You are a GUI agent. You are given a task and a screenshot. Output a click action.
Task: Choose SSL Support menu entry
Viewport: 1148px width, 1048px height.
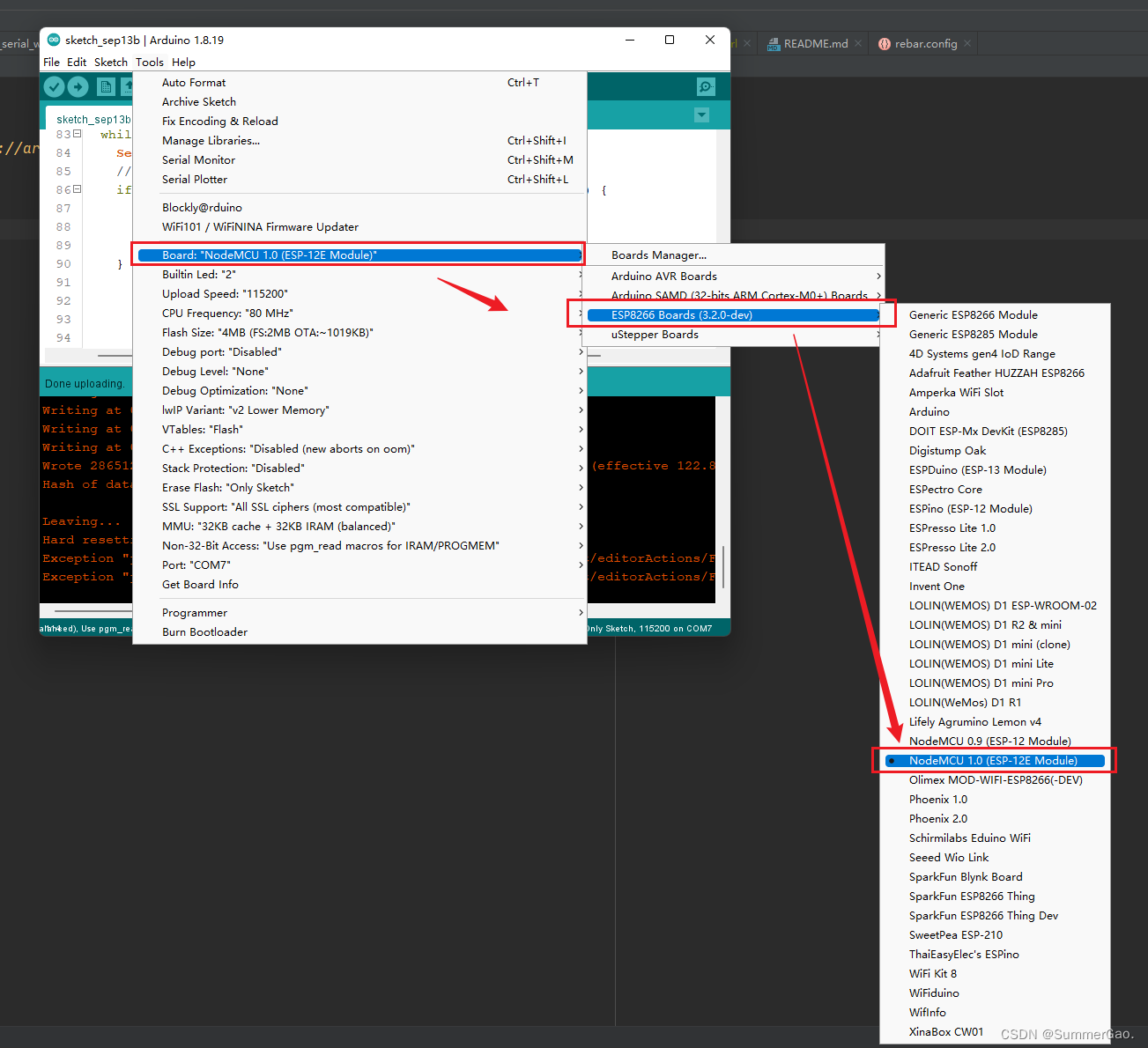click(359, 507)
